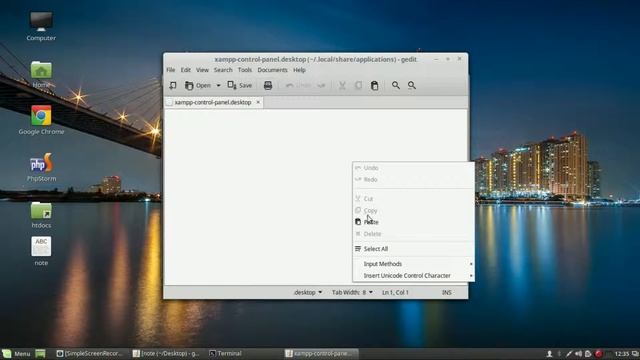Open the Tab Width dropdown
The image size is (640, 360).
(352, 292)
